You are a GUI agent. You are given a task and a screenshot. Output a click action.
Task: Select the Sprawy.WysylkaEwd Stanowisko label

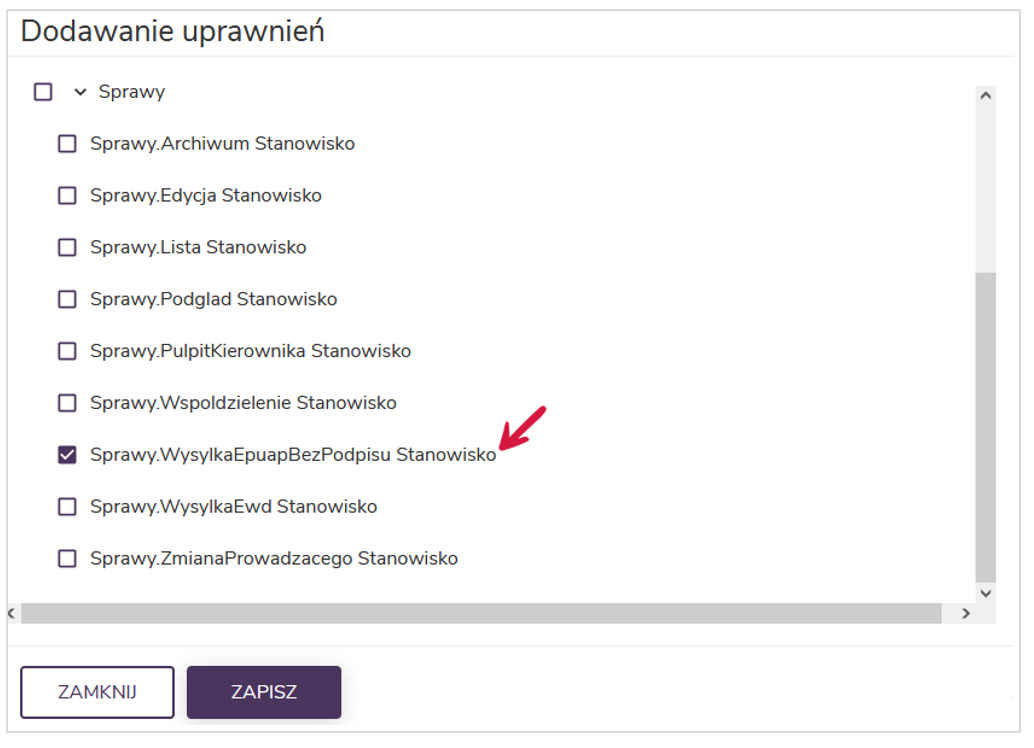click(233, 507)
